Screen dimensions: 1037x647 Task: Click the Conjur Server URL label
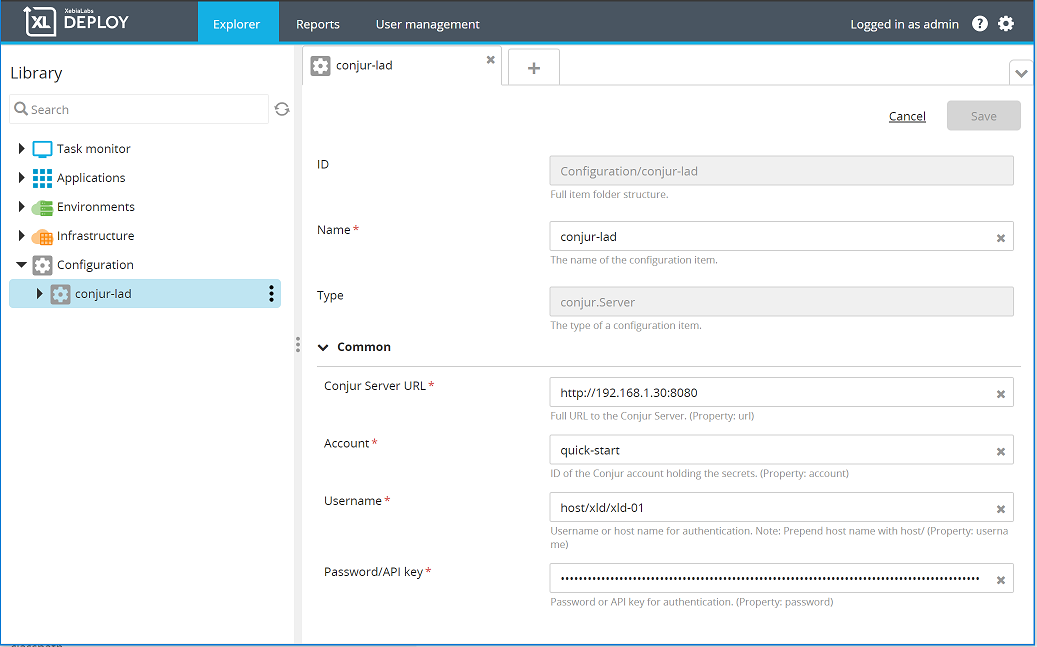(x=375, y=386)
